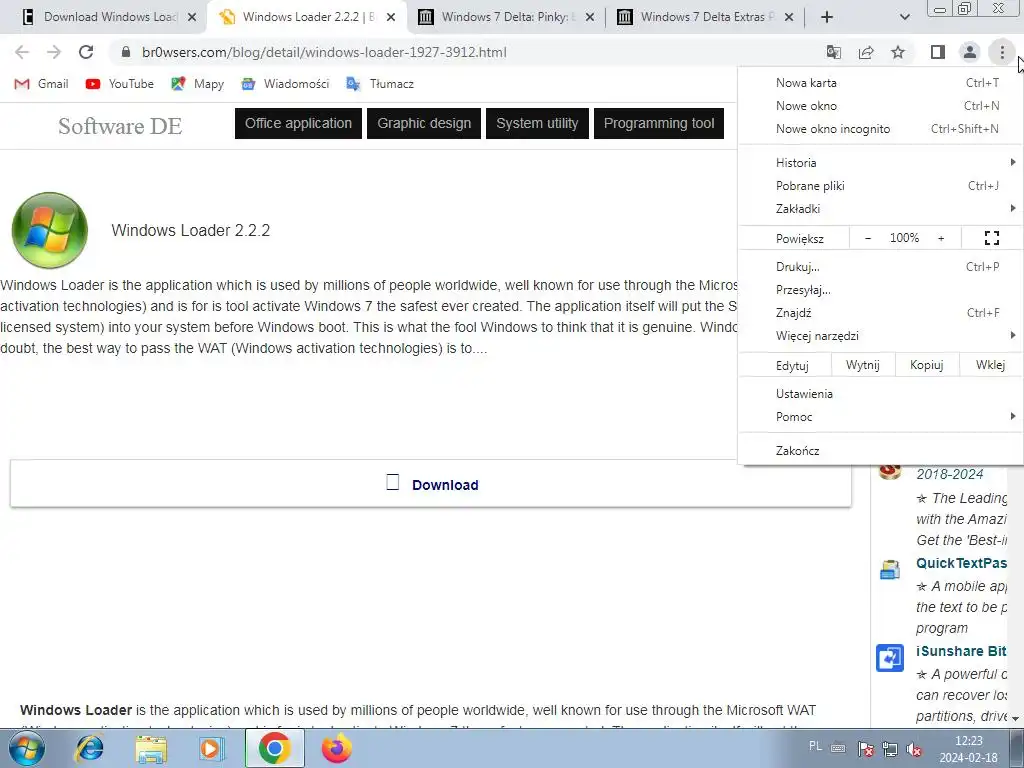1024x768 pixels.
Task: Decrease zoom with the minus button
Action: click(x=868, y=238)
